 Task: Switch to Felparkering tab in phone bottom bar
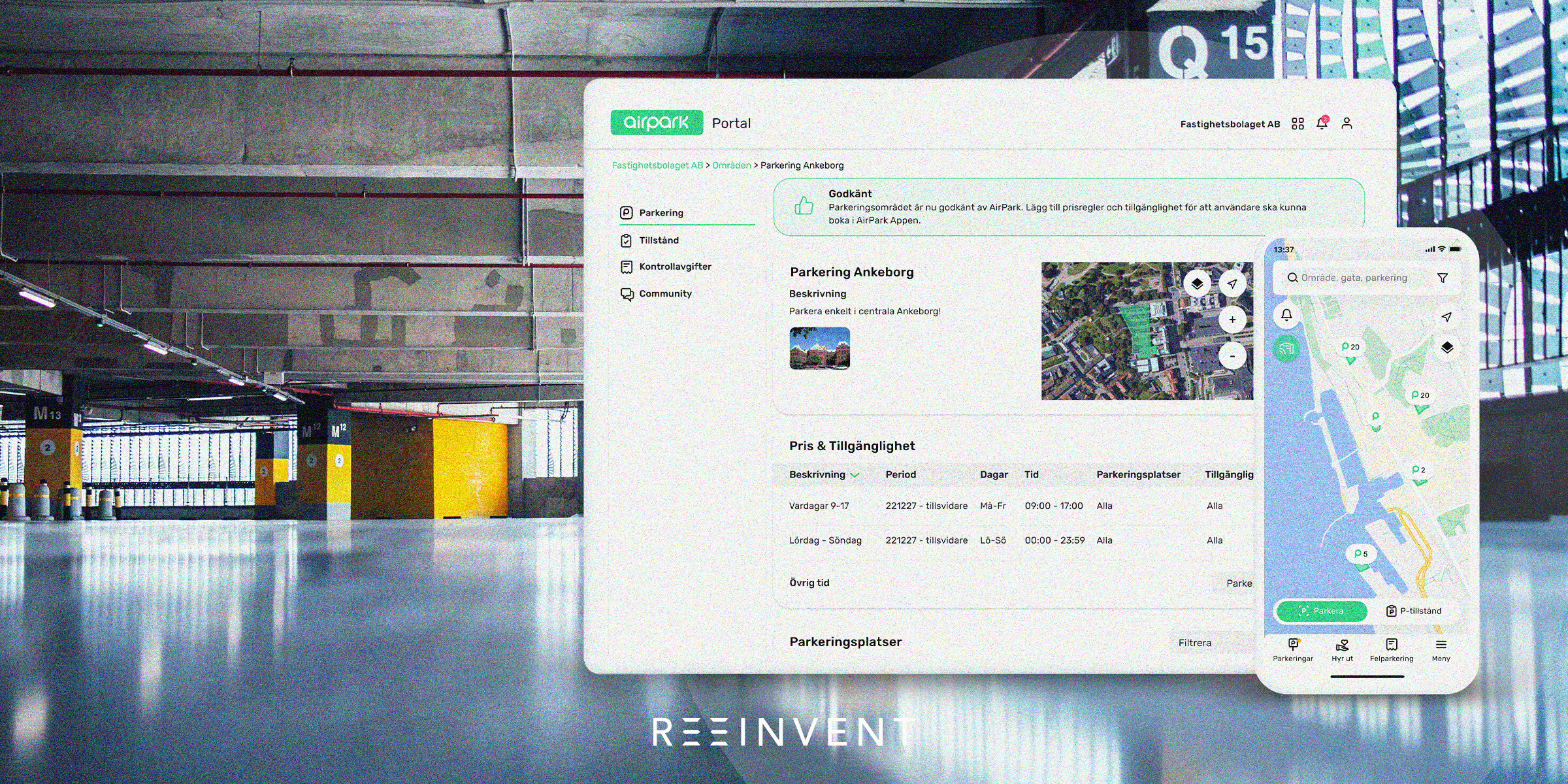click(1392, 650)
